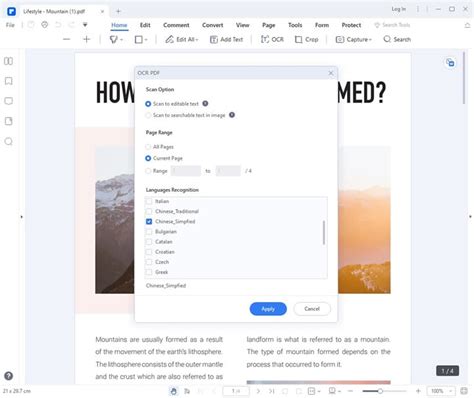The width and height of the screenshot is (474, 398).
Task: Expand the quick access toolbar dropdown arrow
Action: coord(85,25)
